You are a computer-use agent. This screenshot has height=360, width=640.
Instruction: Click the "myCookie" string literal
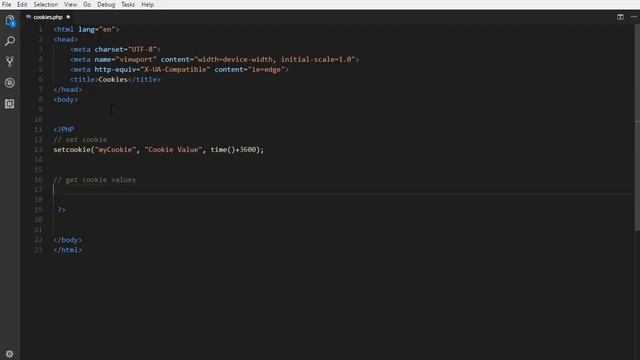coord(115,149)
